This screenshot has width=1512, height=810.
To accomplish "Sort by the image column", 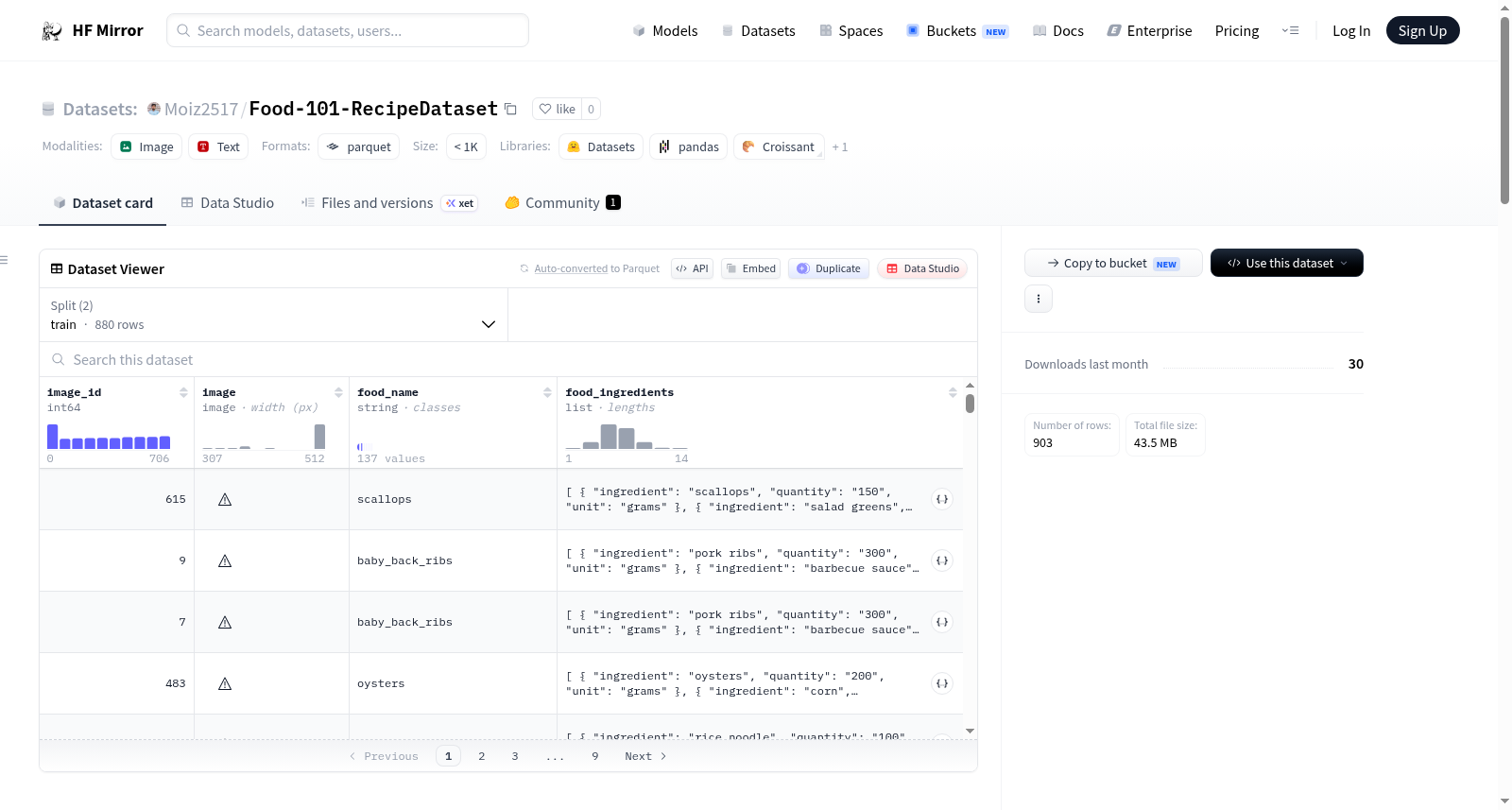I will 338,392.
